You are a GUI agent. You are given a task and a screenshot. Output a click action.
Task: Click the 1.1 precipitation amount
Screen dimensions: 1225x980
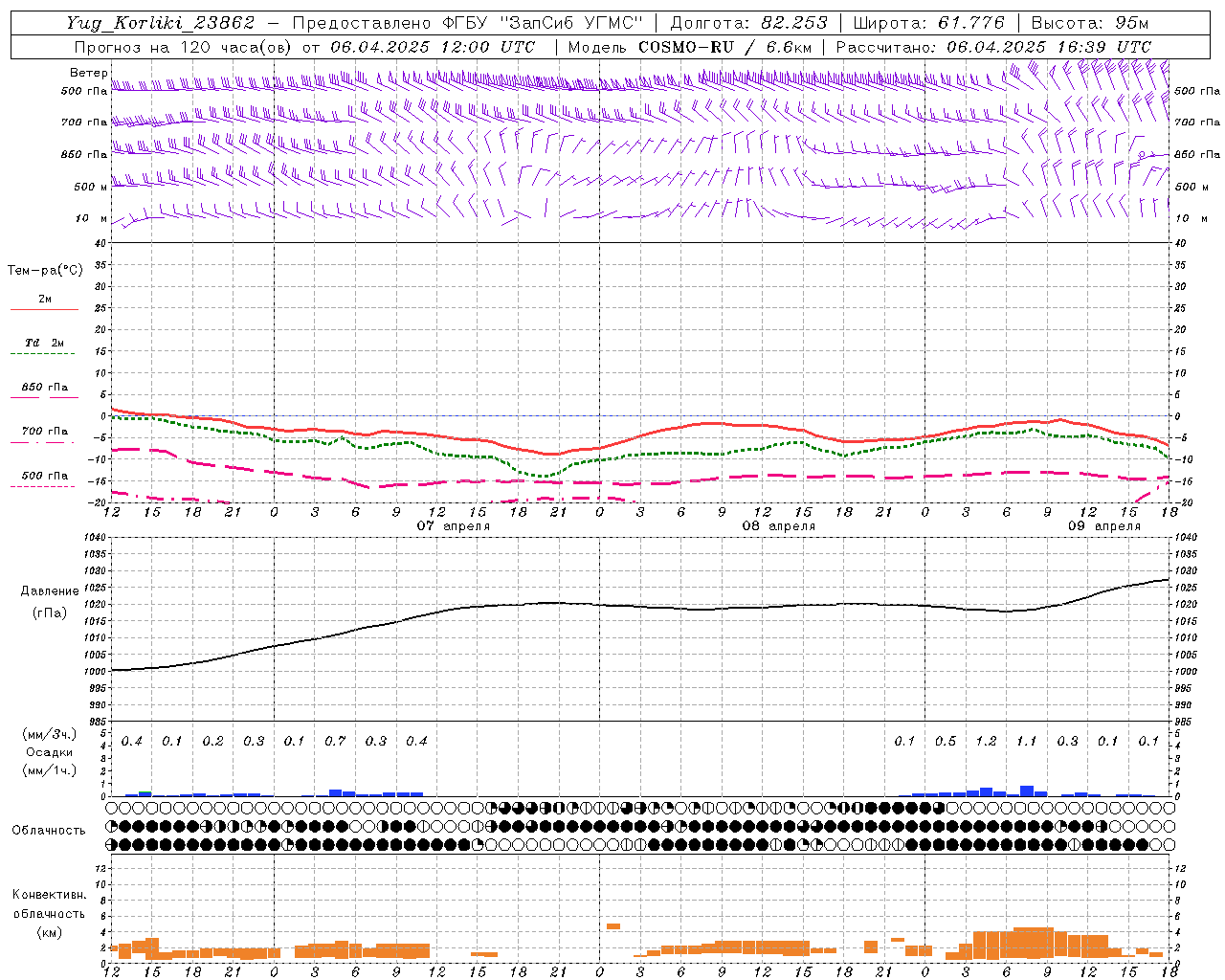1026,742
